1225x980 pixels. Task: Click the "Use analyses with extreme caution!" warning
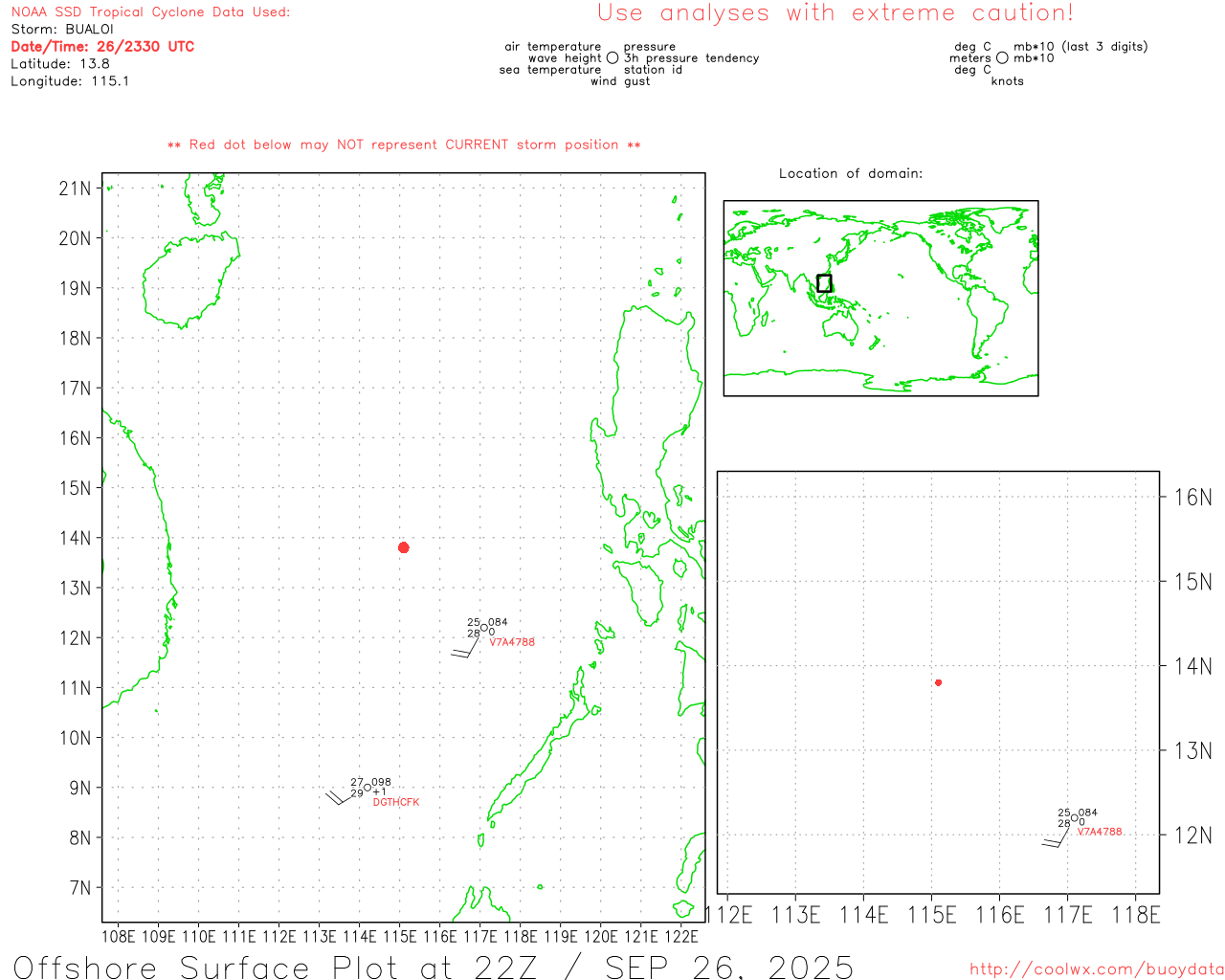835,13
